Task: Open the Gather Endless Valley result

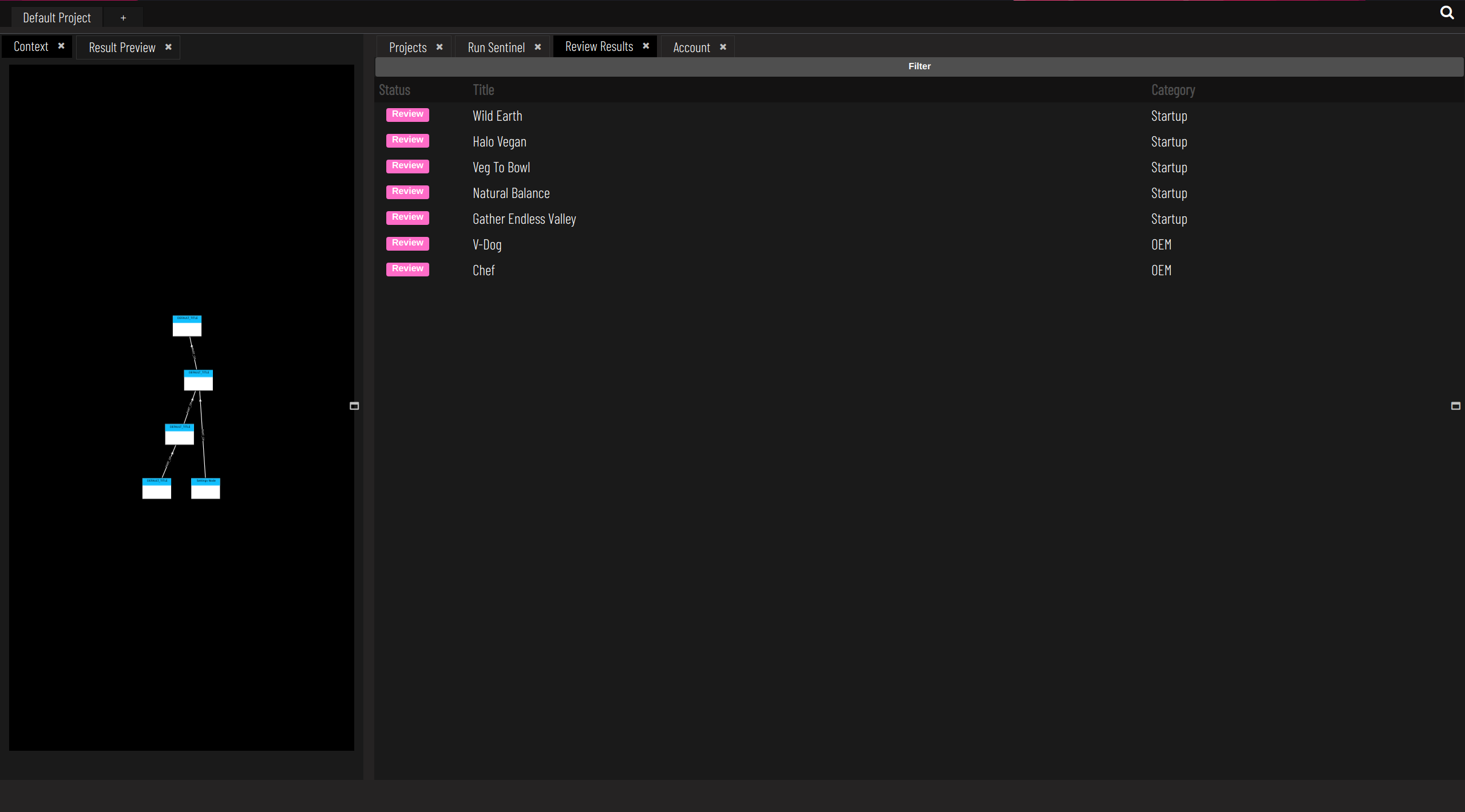Action: click(x=524, y=219)
